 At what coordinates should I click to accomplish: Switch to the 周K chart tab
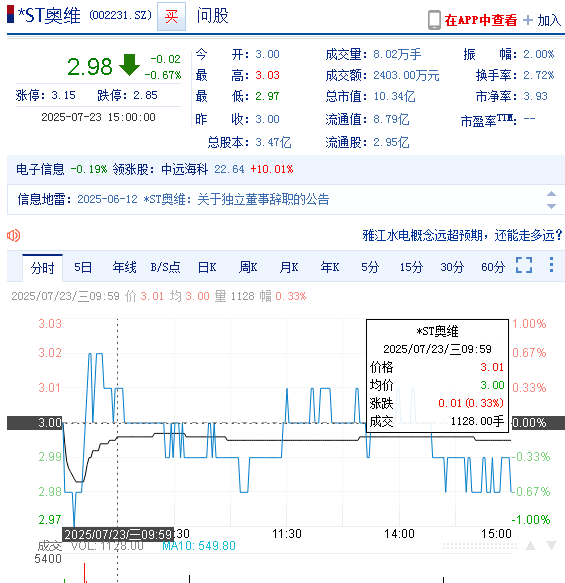coord(248,267)
